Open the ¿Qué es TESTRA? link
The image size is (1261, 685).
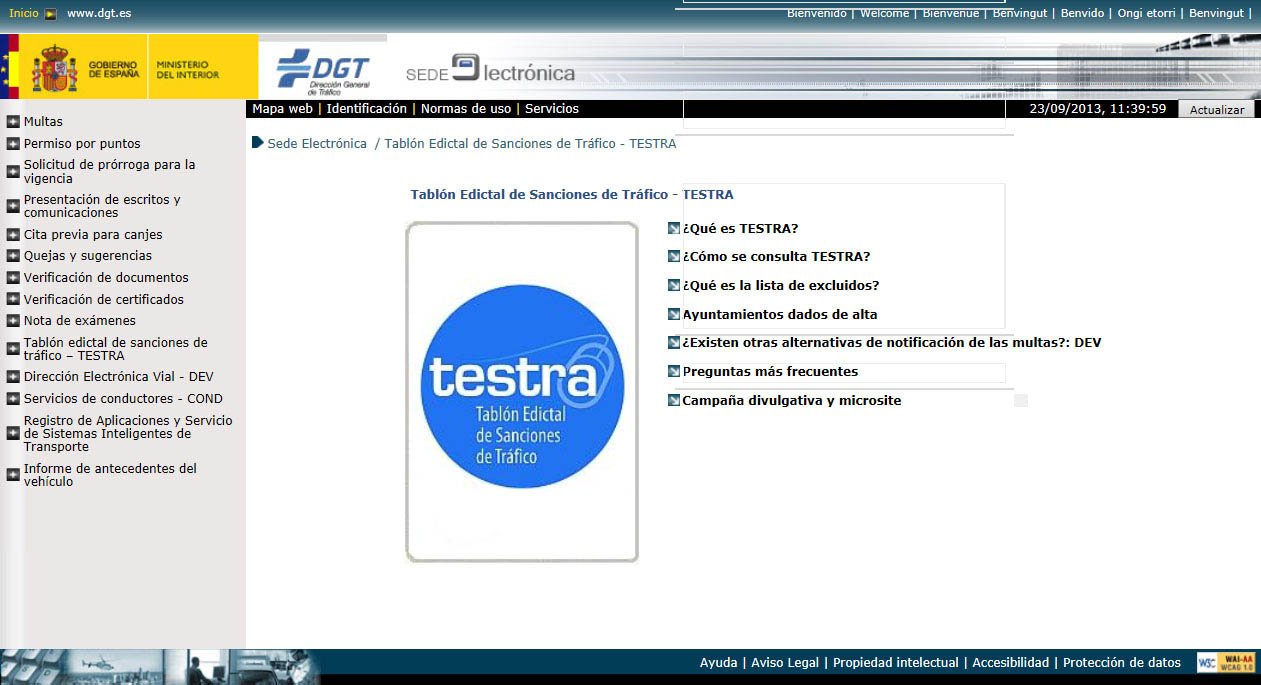pos(740,229)
